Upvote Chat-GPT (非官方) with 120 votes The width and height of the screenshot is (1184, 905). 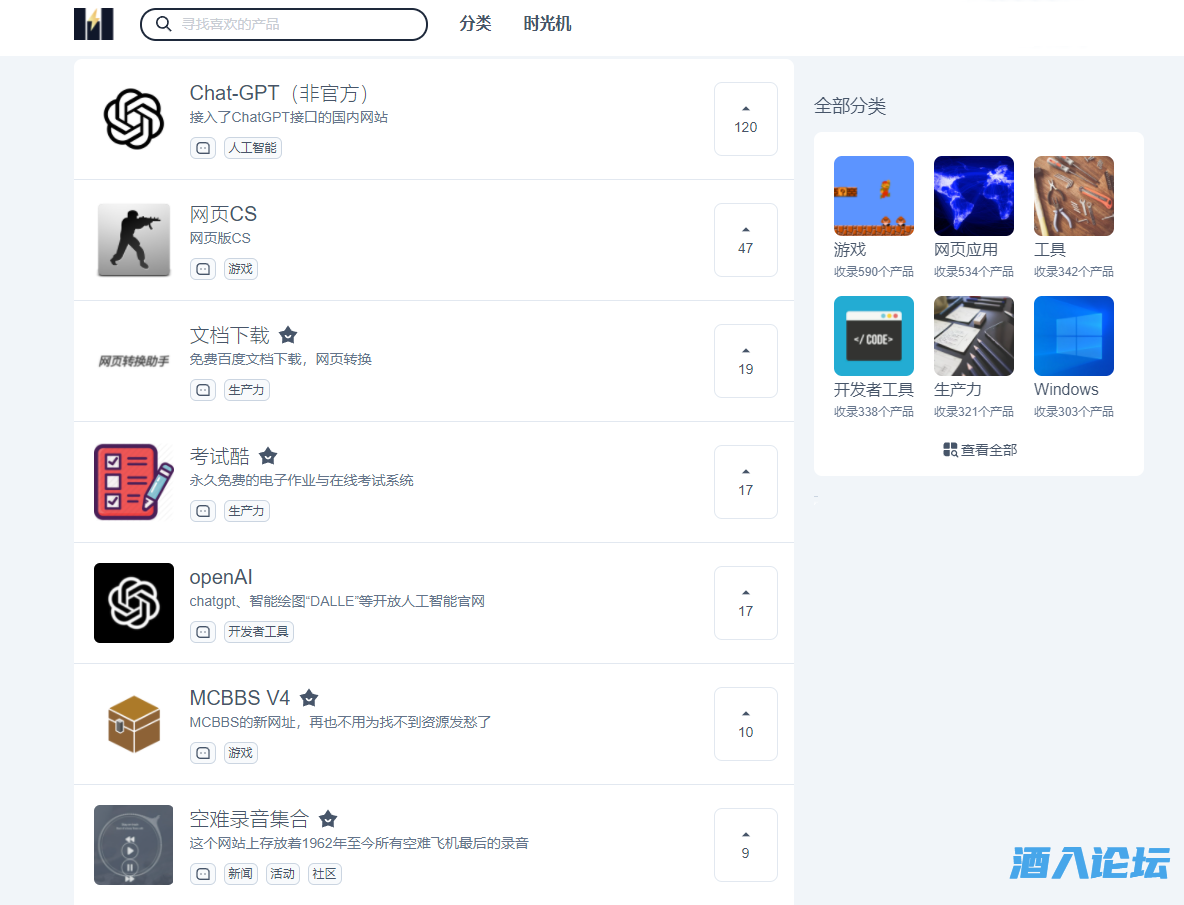[x=746, y=119]
